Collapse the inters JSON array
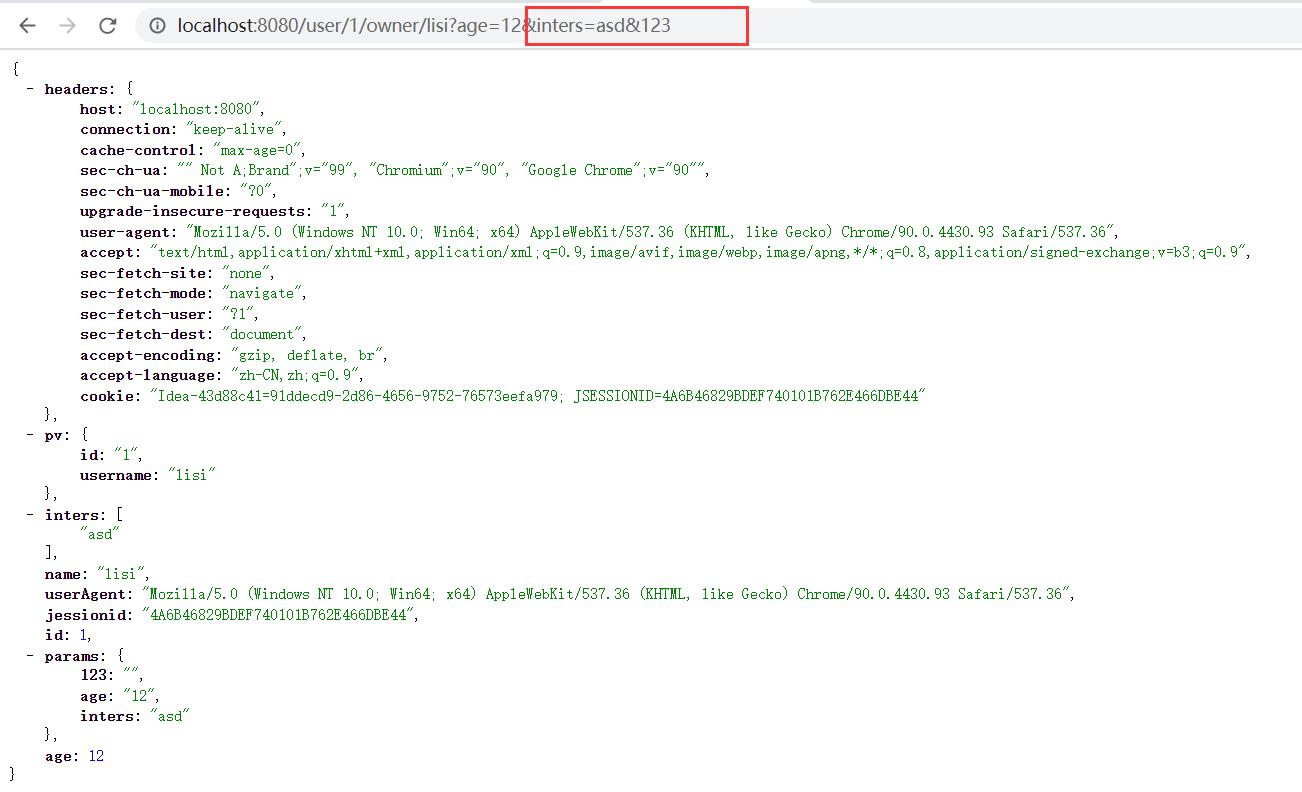Screen dimensions: 1302x792 click(x=30, y=515)
